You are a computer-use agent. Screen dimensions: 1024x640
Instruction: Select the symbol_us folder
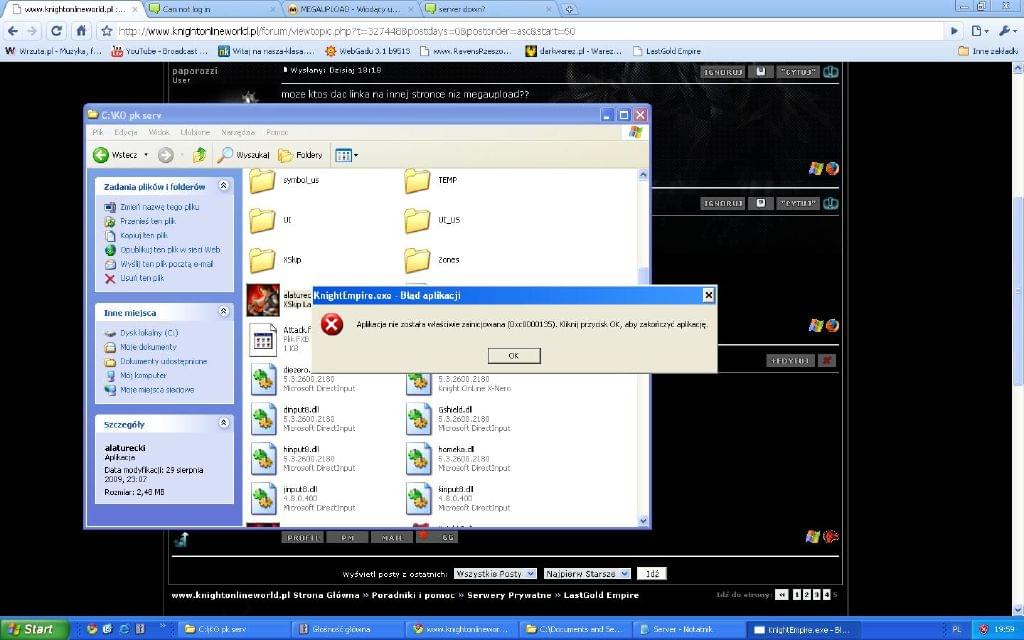[x=285, y=180]
